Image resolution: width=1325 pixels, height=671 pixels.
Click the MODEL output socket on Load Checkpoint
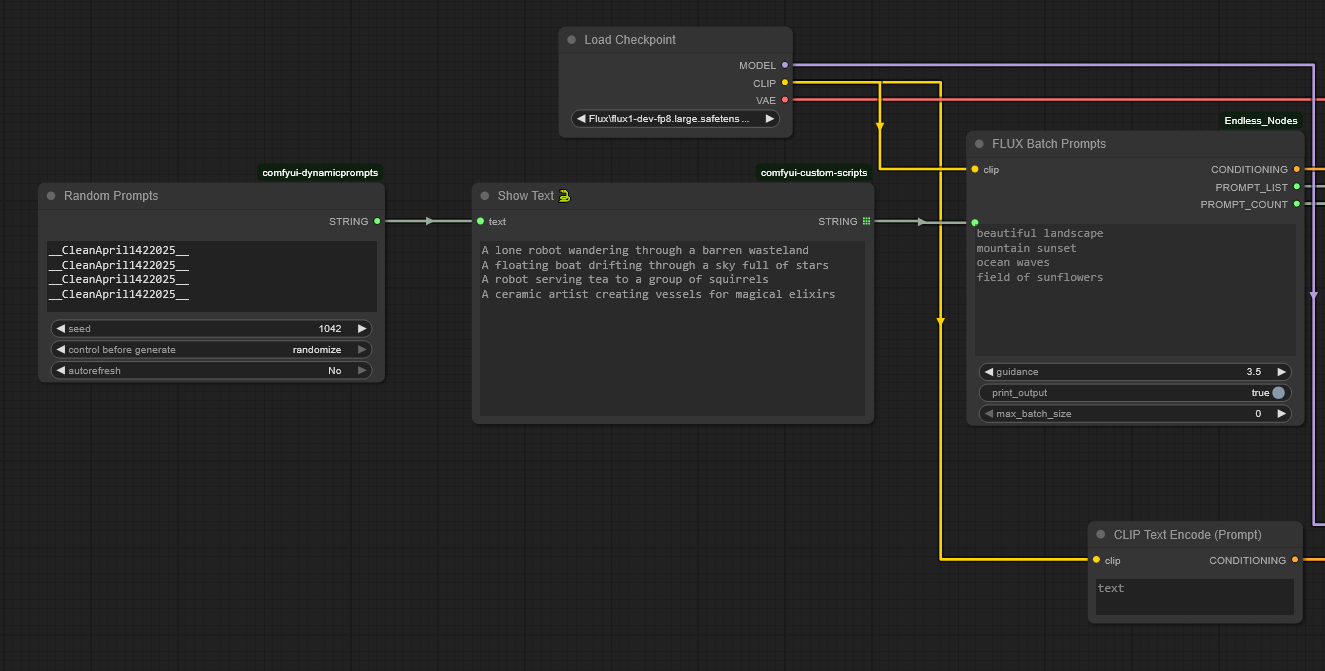785,65
